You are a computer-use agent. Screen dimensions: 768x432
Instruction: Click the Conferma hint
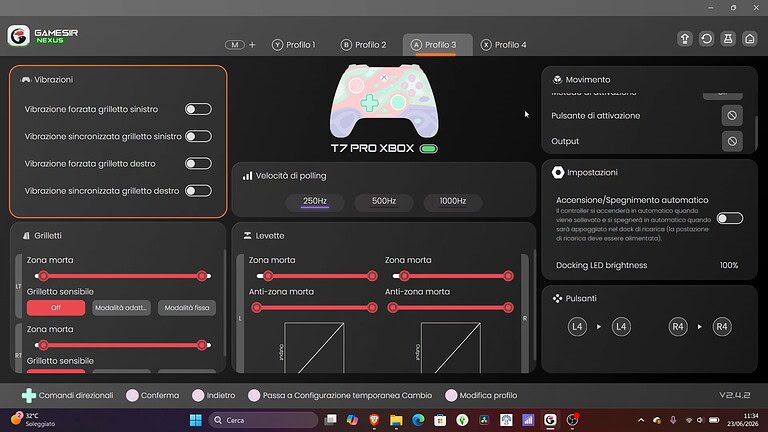[x=152, y=395]
